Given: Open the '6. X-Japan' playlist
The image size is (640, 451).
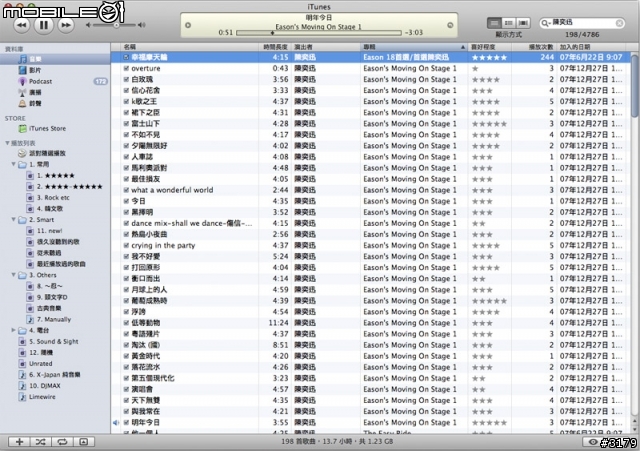Looking at the screenshot, I should tap(54, 375).
